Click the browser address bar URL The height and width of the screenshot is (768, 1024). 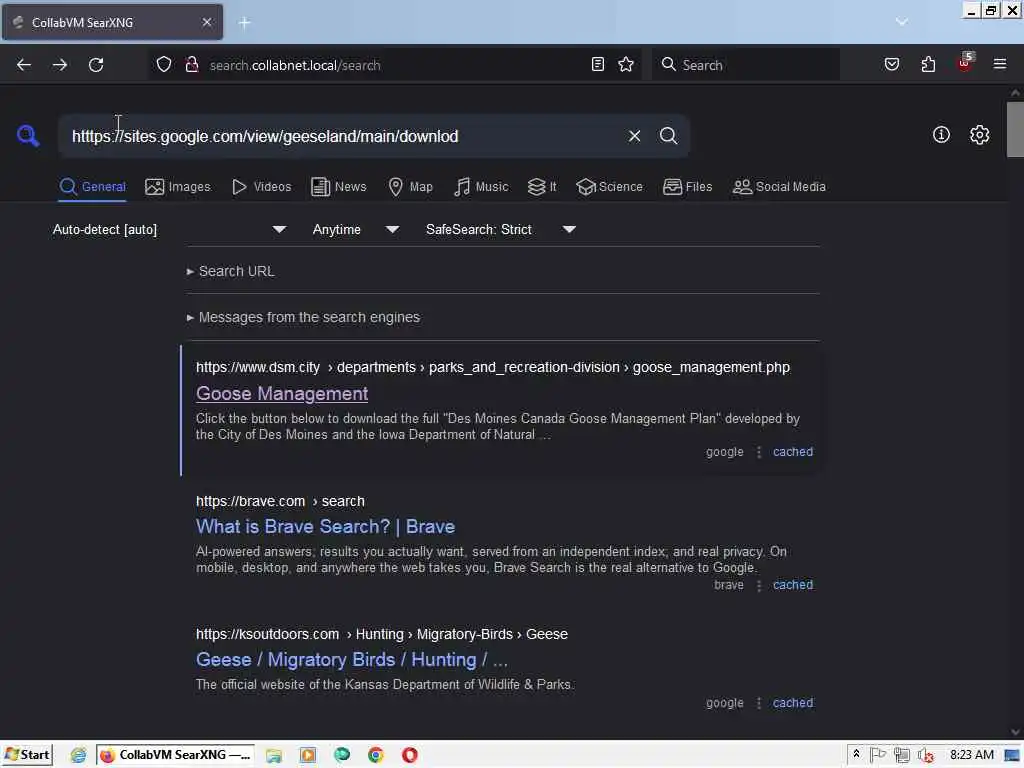[295, 65]
